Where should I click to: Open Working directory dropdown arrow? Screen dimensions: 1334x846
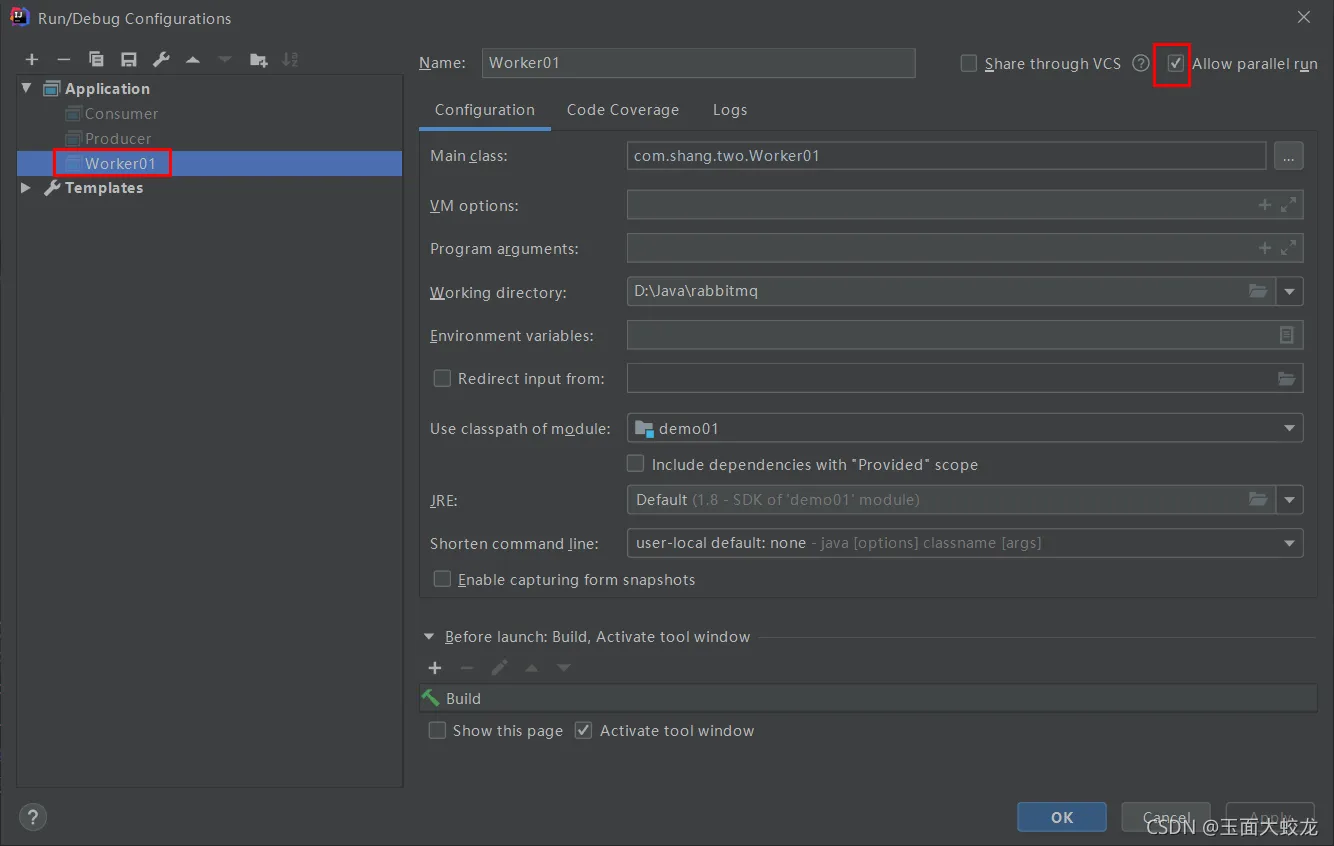click(1290, 291)
